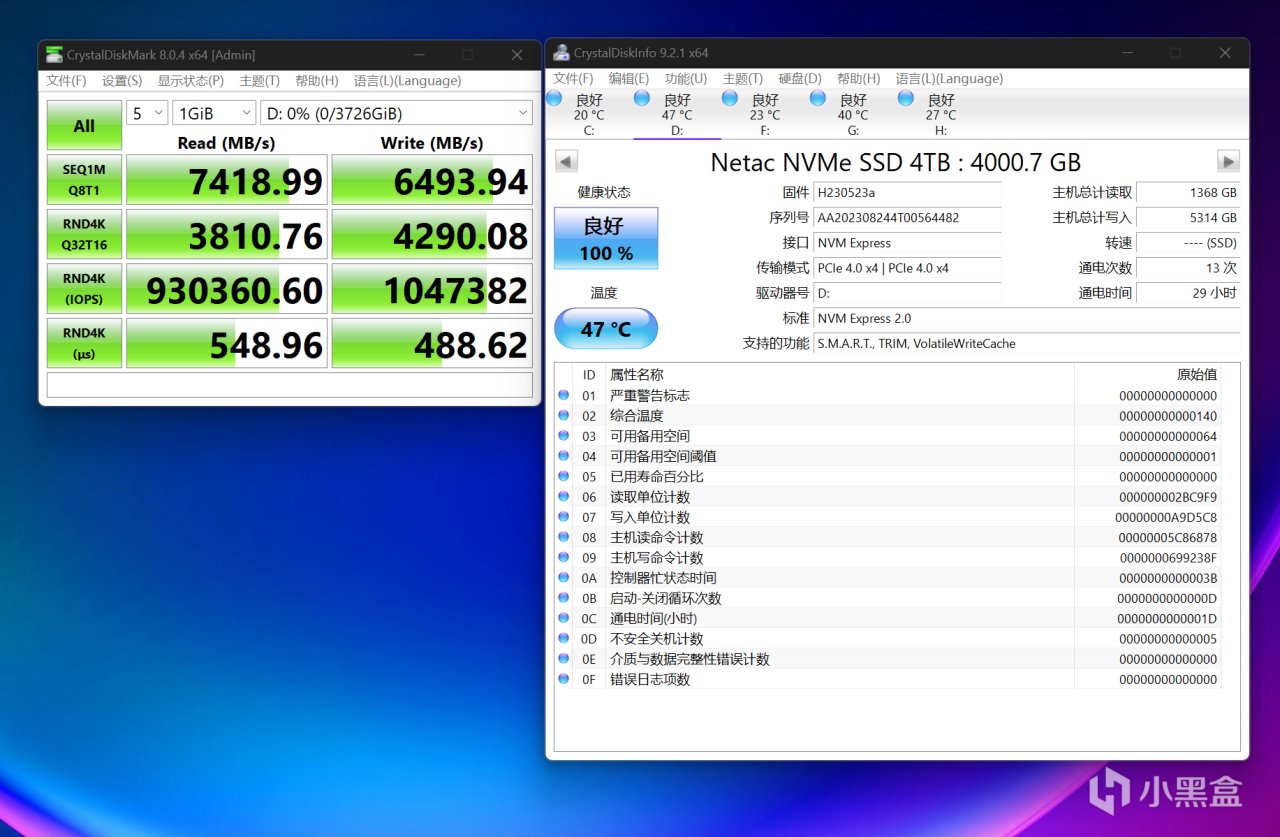Open 功能(U) menu in CrystalDiskInfo

click(x=686, y=79)
